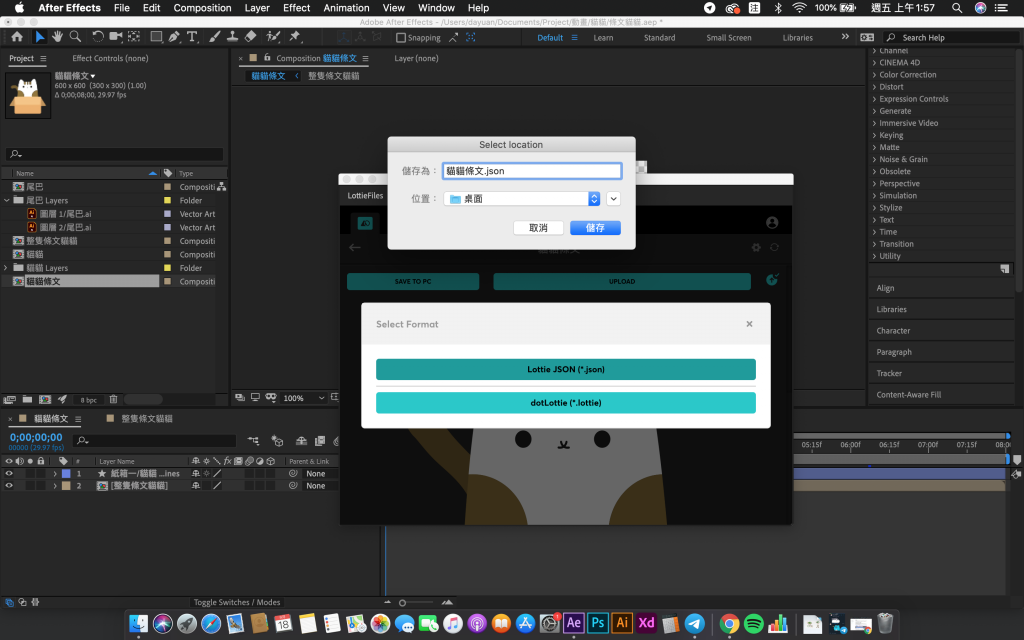
Task: Open Spotify from the Dock
Action: (x=754, y=624)
